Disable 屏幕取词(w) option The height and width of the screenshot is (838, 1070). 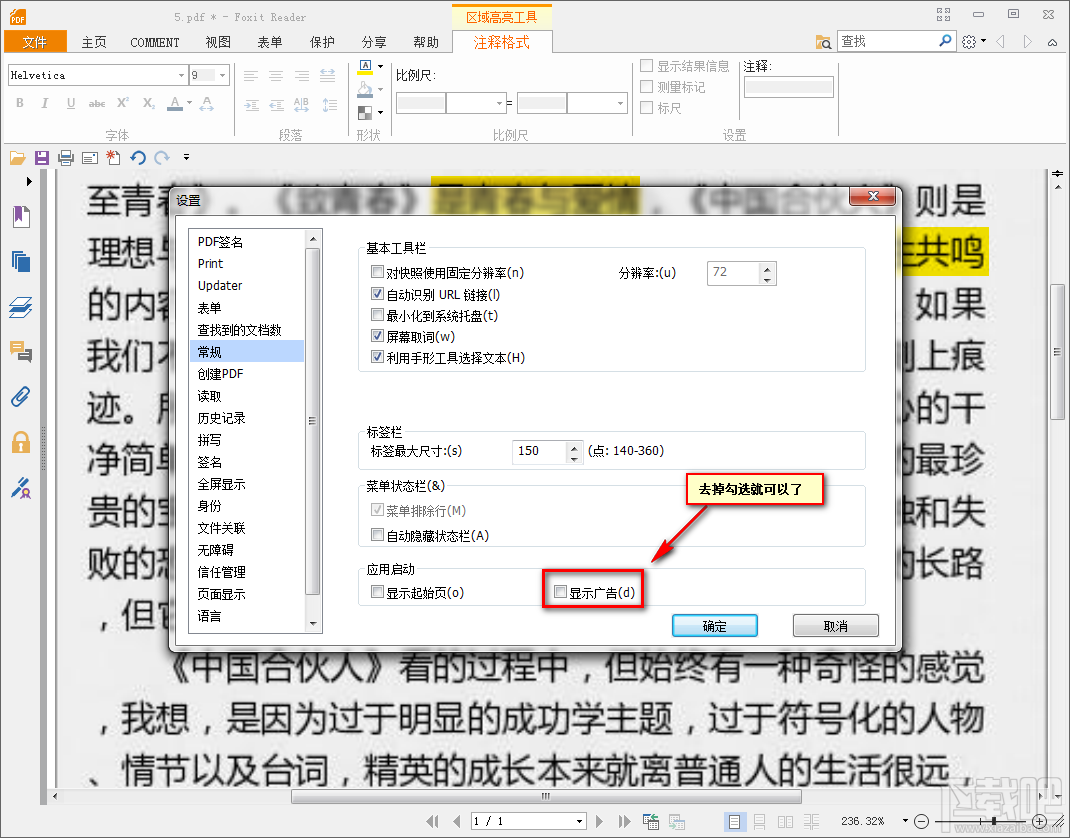377,336
